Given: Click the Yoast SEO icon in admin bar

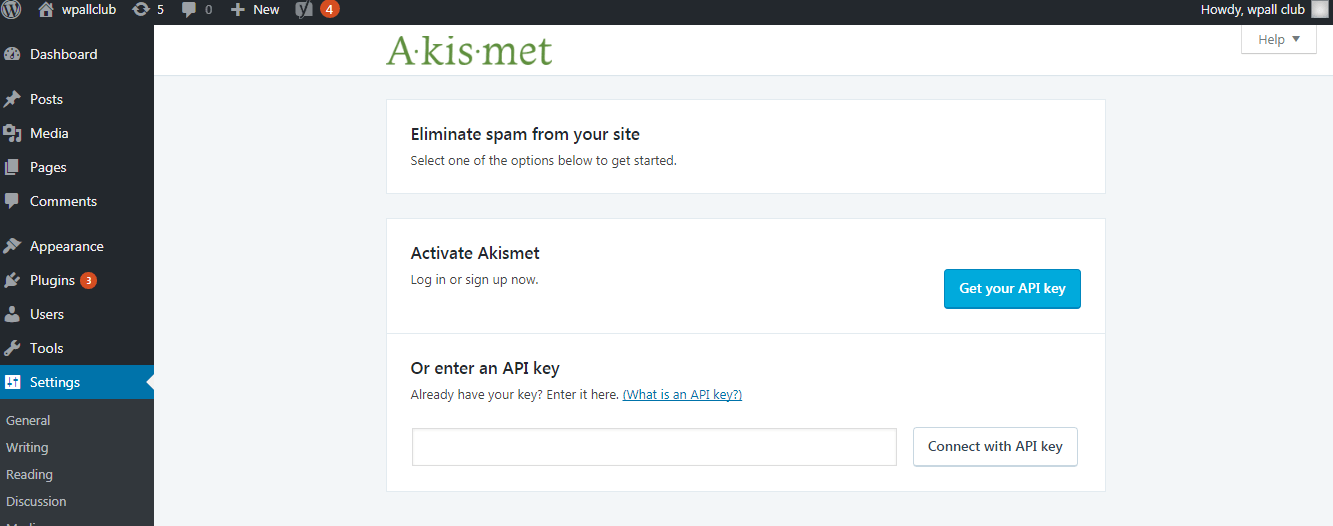Looking at the screenshot, I should point(305,10).
